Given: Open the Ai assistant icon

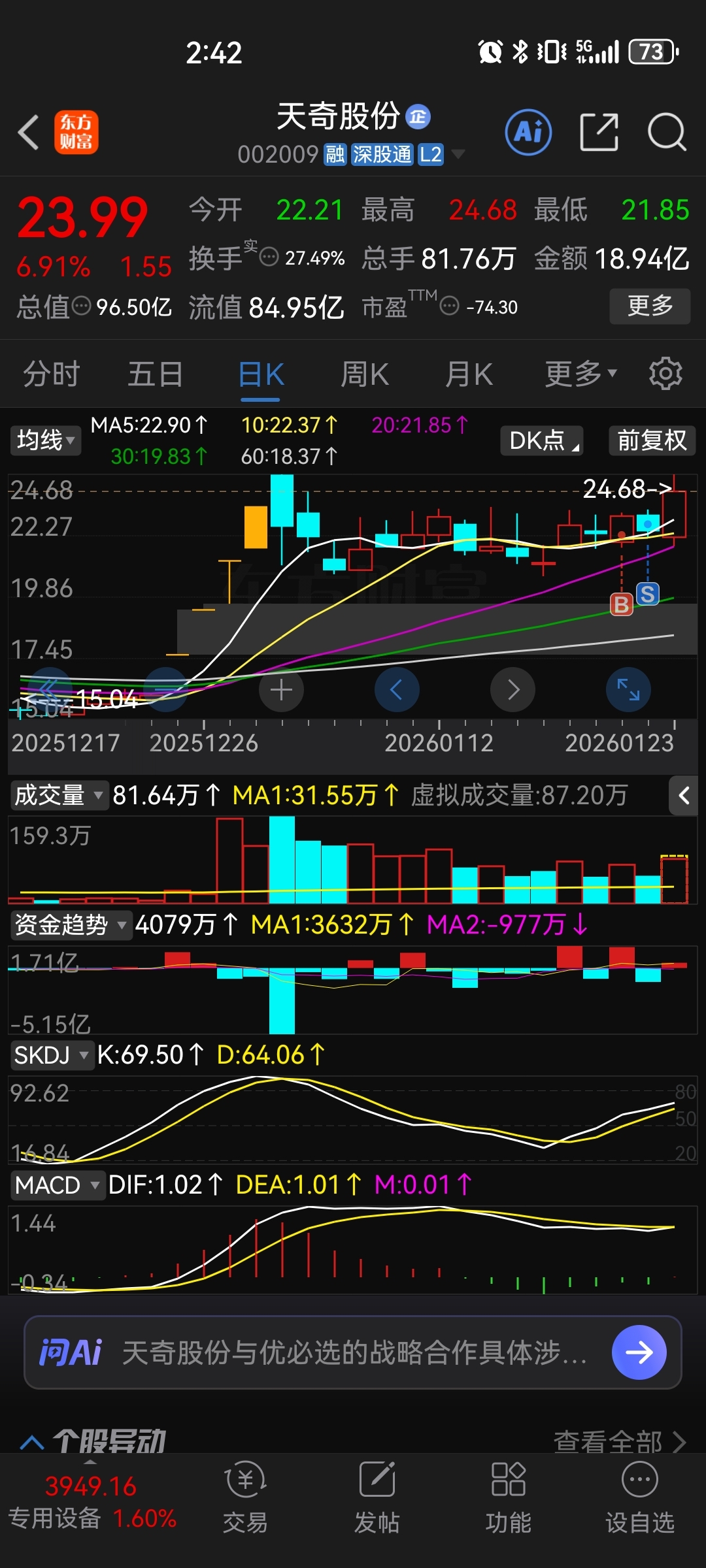Looking at the screenshot, I should click(x=528, y=132).
